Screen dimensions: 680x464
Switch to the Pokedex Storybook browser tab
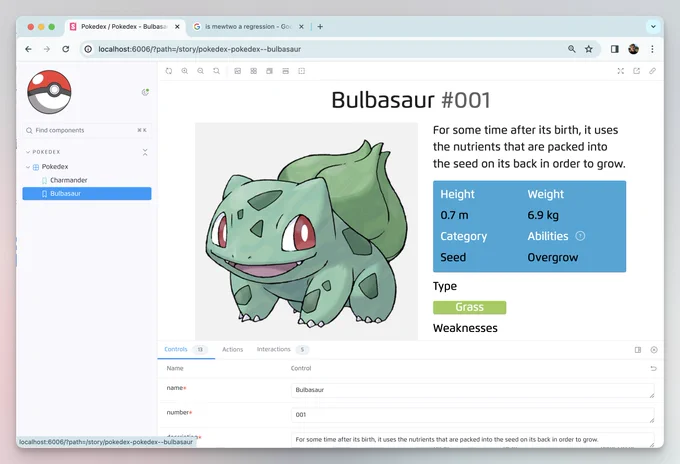point(126,26)
